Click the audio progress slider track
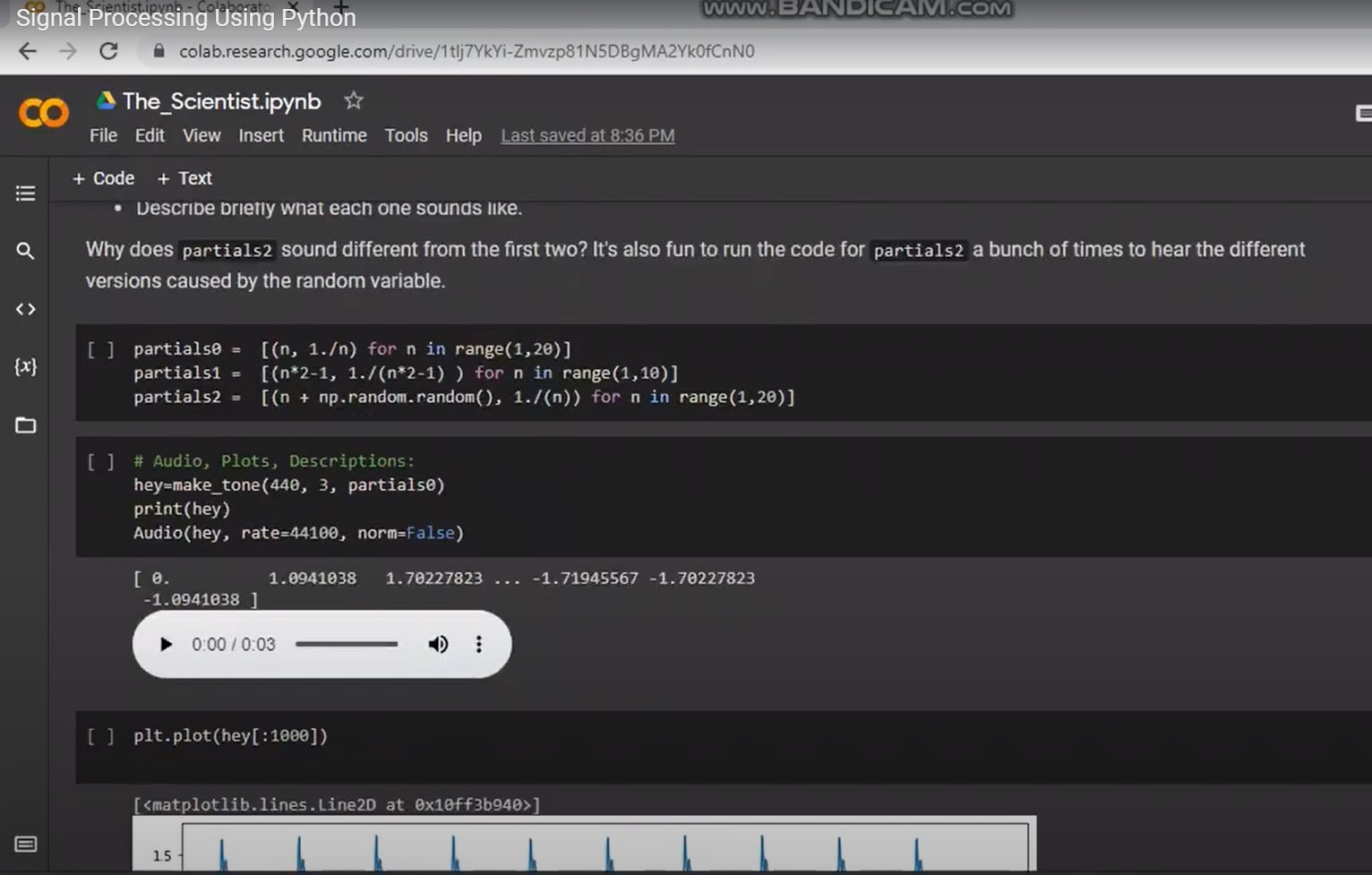 [x=347, y=644]
